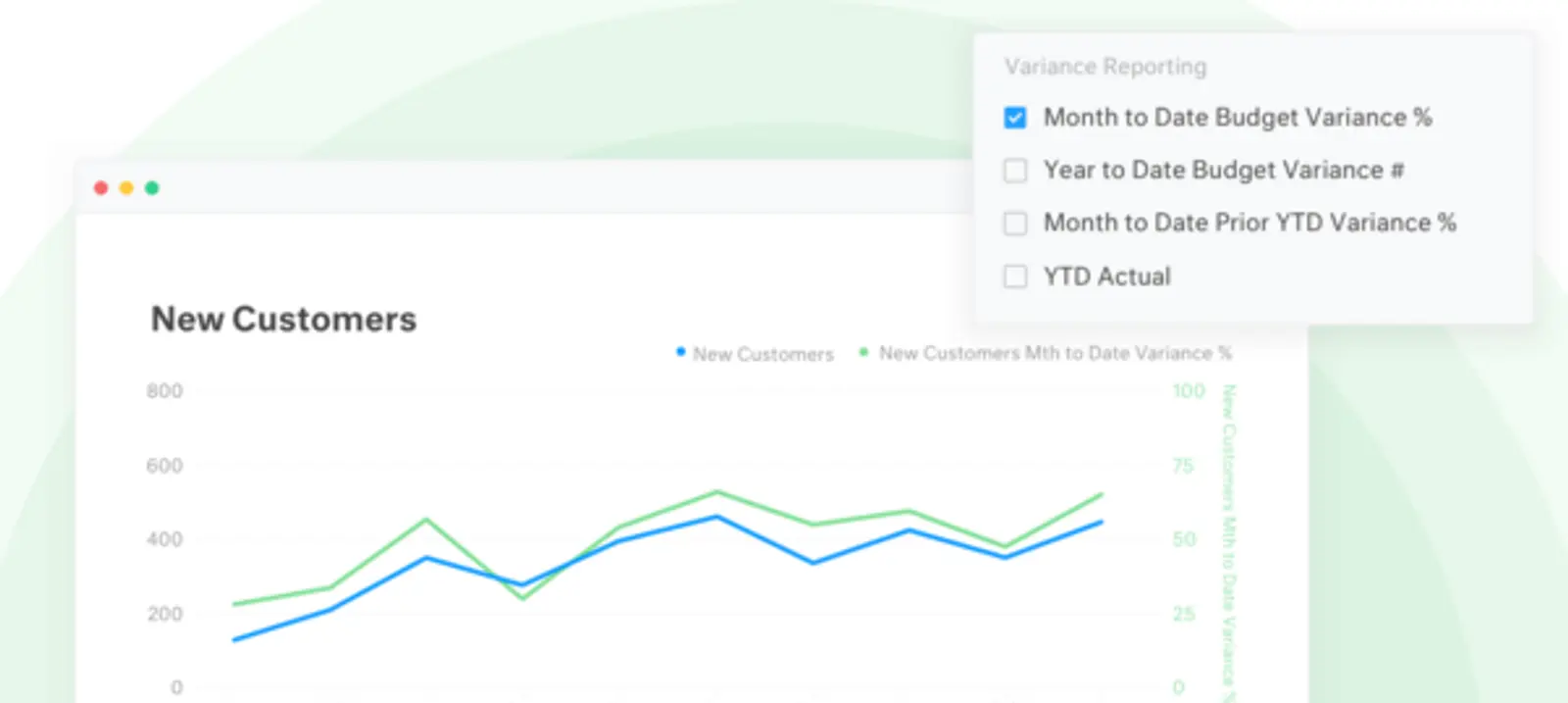Click the highest point on the blue line
1568x703 pixels.
[714, 516]
